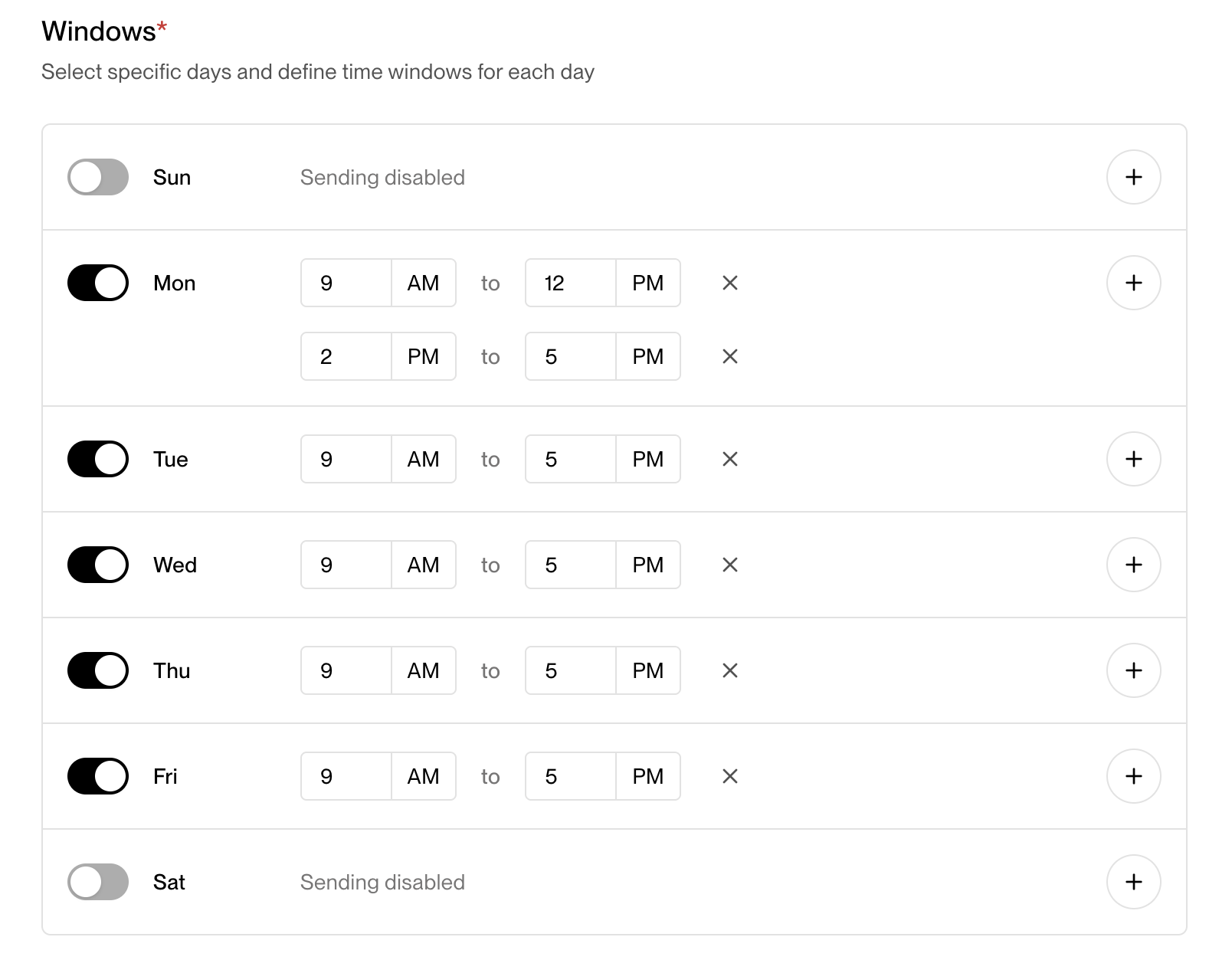
Task: Turn off the Wednesday toggle
Action: (x=98, y=565)
